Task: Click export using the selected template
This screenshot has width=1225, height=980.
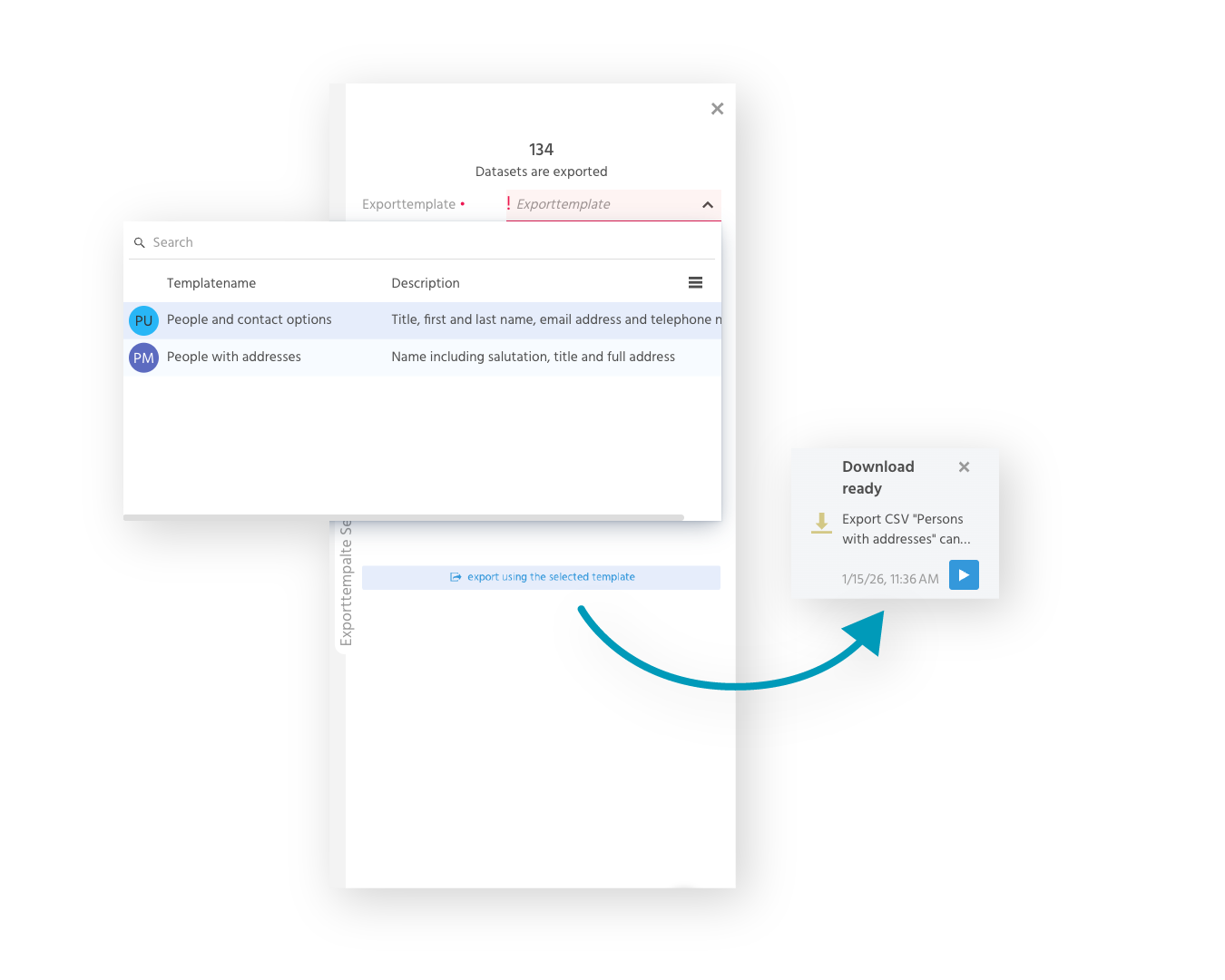Action: click(x=542, y=577)
